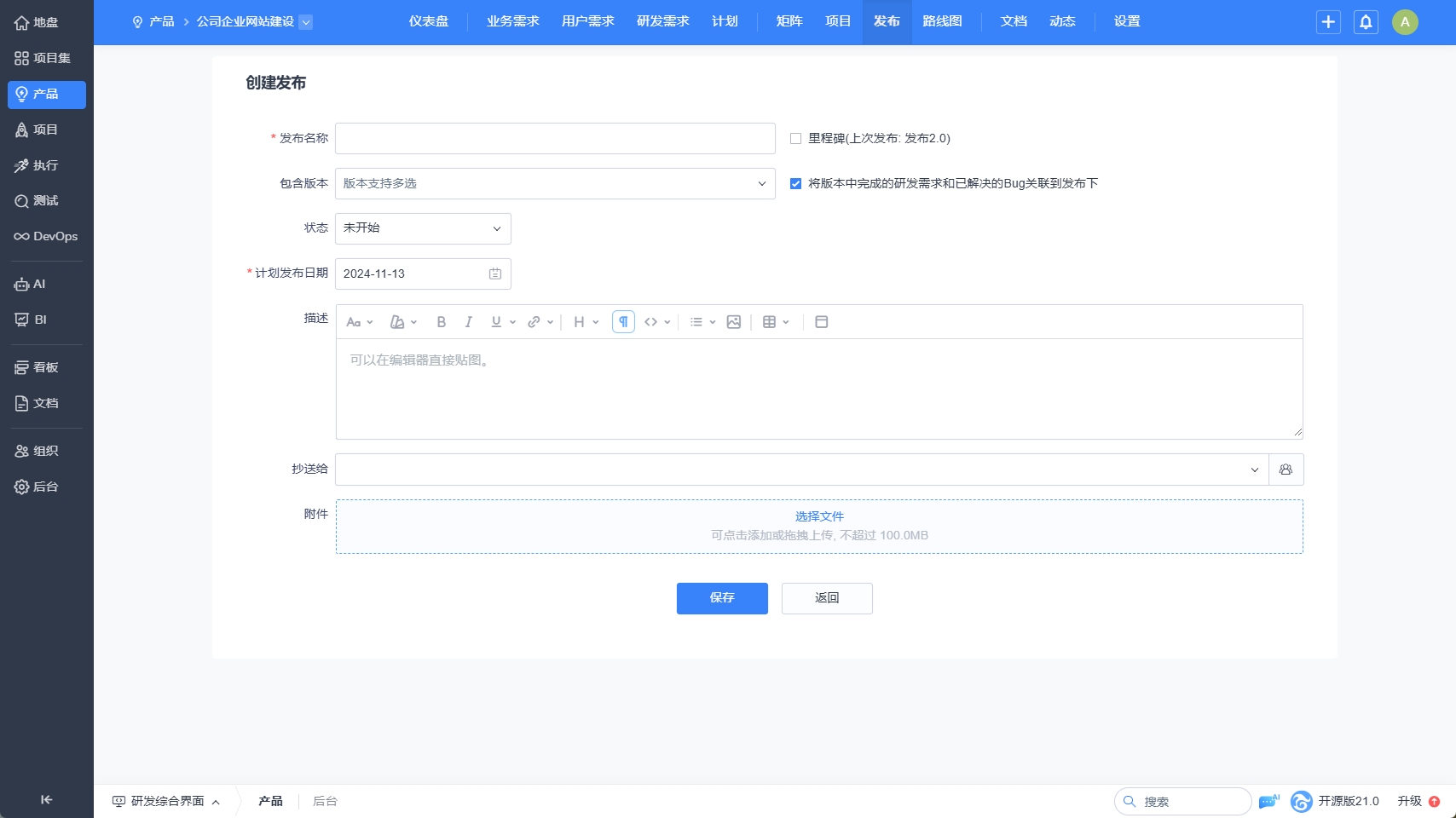This screenshot has height=818, width=1456.
Task: Click the 选择文件 upload link
Action: coord(819,516)
